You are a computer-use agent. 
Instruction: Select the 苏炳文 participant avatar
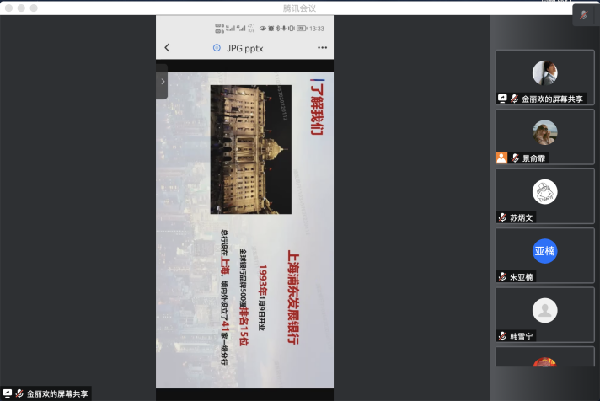[x=544, y=191]
